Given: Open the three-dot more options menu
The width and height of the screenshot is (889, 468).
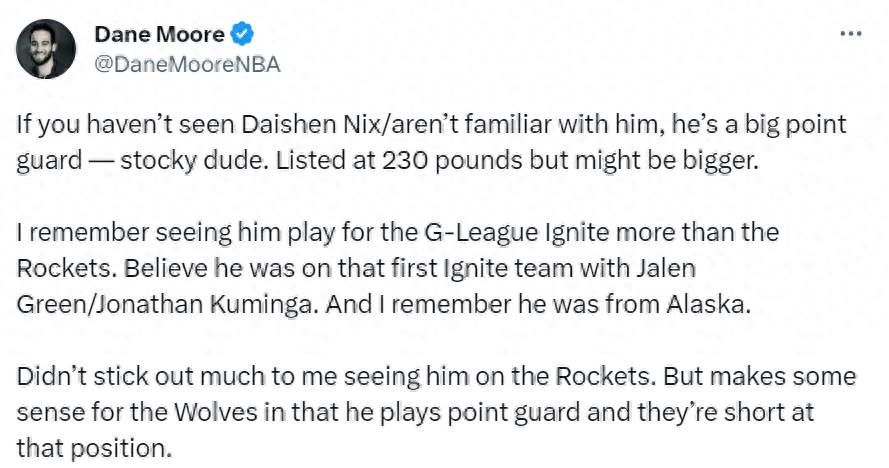Looking at the screenshot, I should coord(850,34).
